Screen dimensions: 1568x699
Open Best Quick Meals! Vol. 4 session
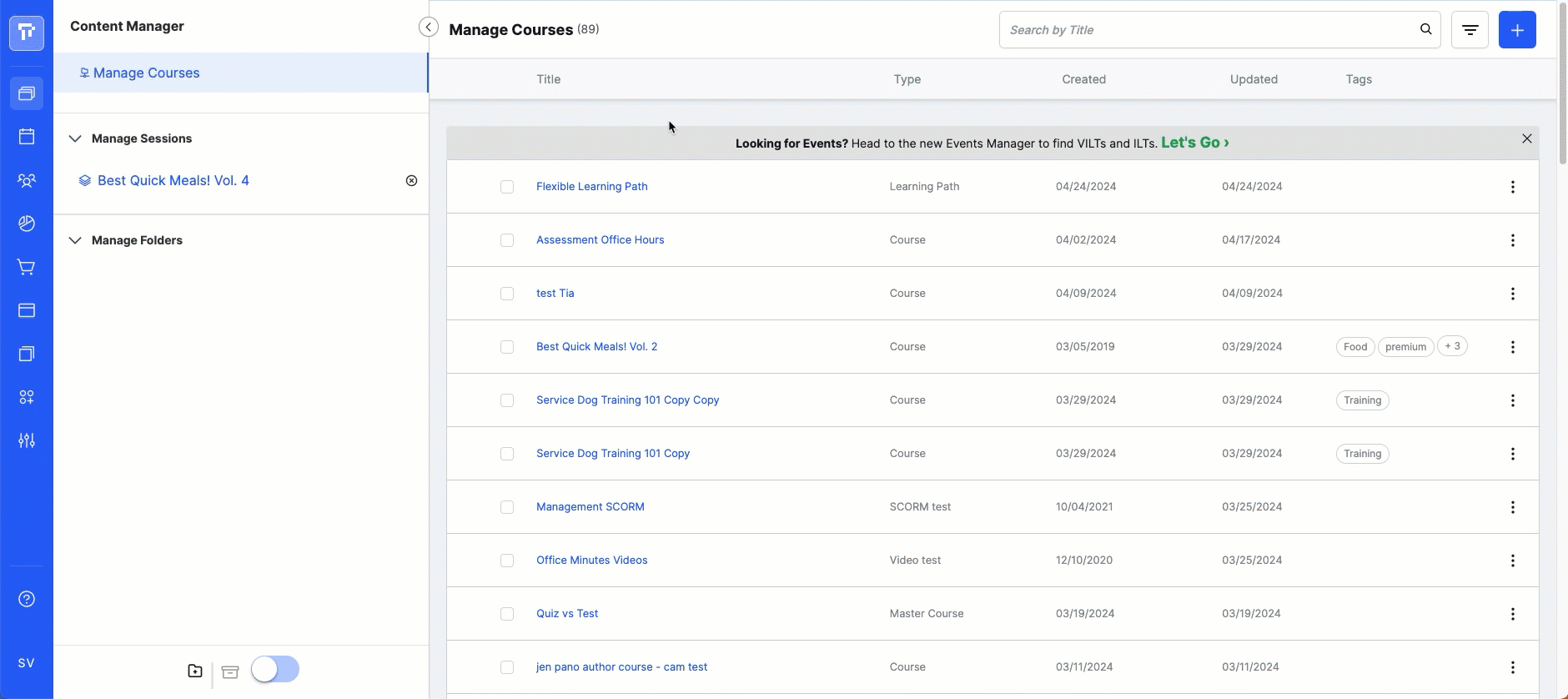[173, 180]
